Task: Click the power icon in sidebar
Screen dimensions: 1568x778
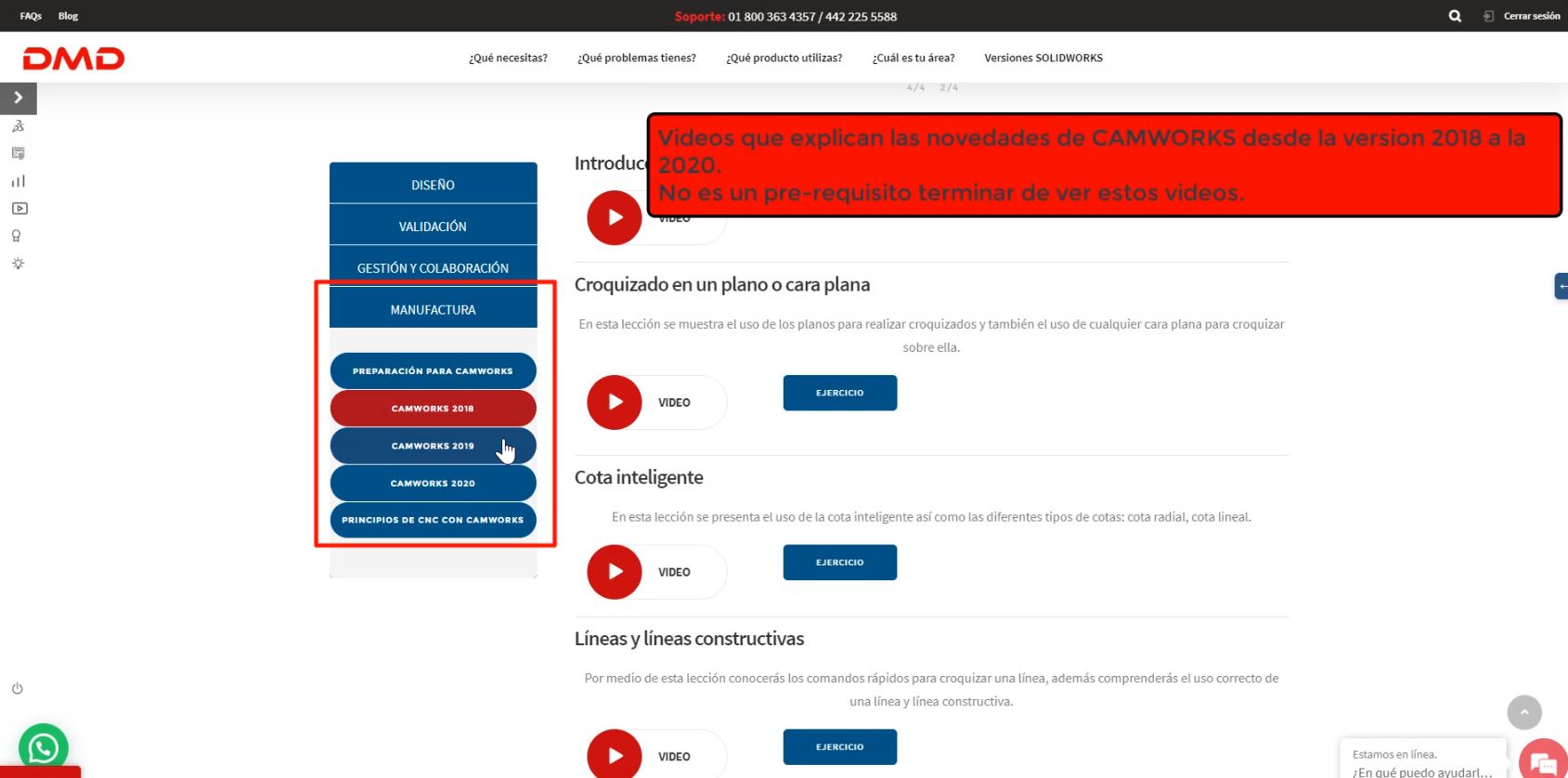Action: pyautogui.click(x=17, y=689)
